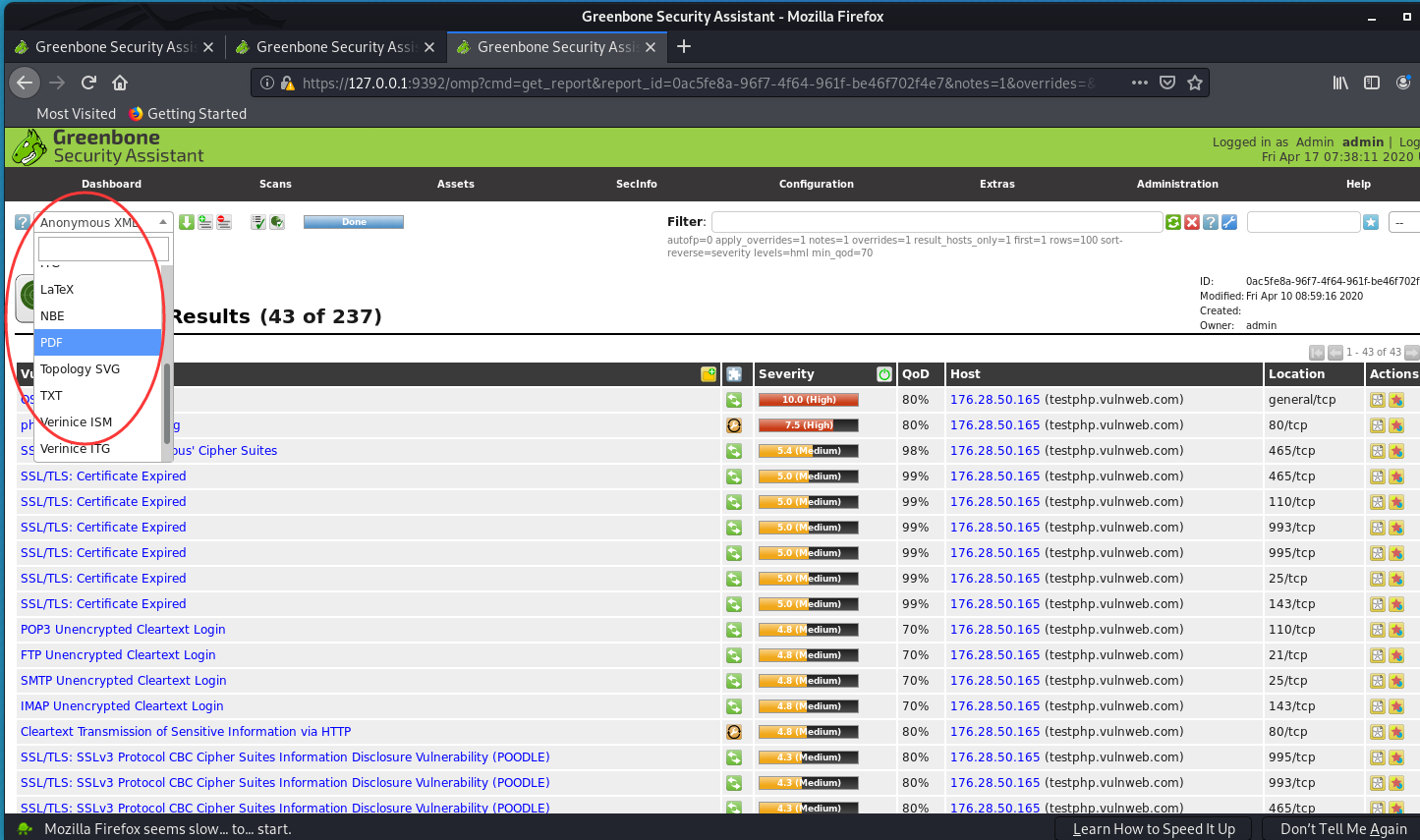This screenshot has height=840, width=1420.
Task: Download the filtered report with green arrow
Action: click(x=187, y=222)
